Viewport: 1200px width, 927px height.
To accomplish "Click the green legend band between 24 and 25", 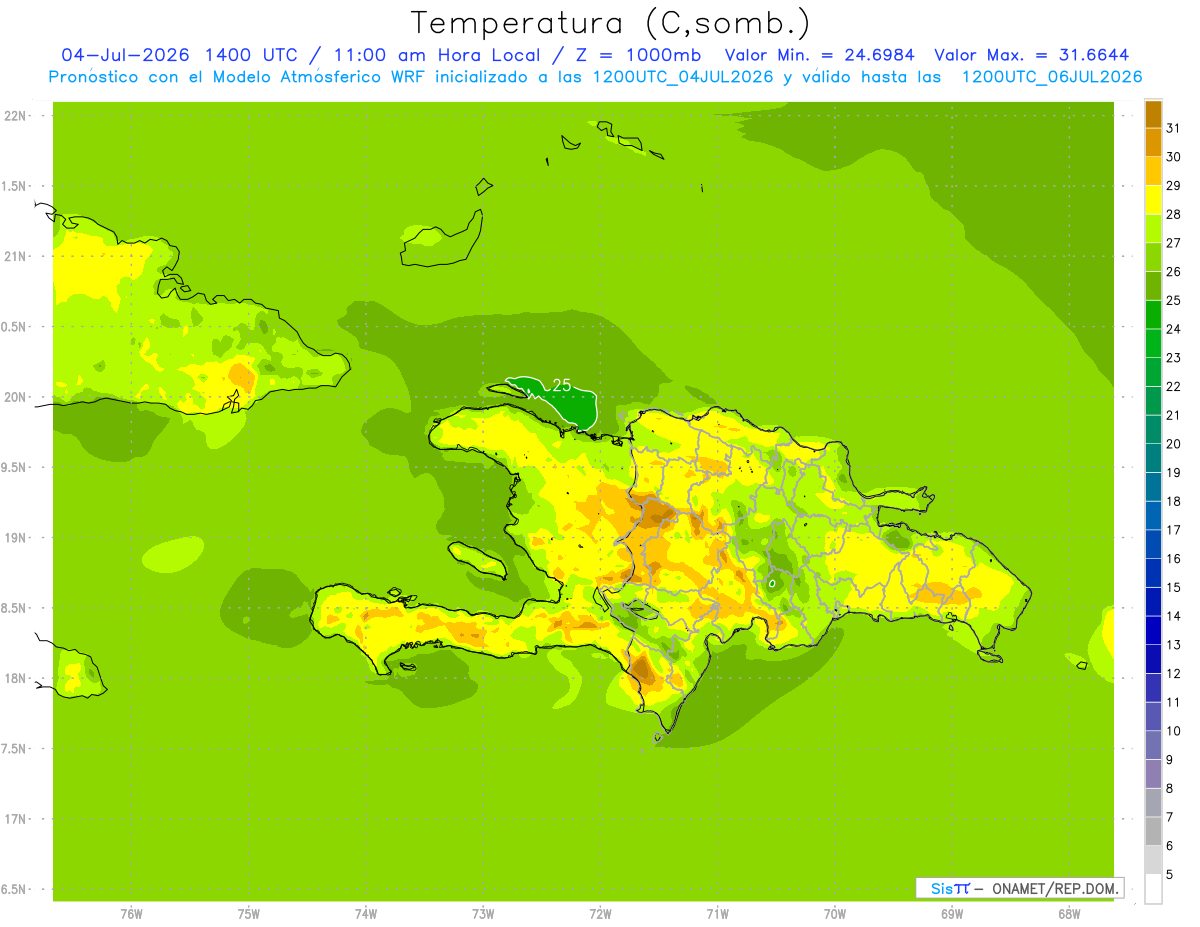I will [1153, 315].
